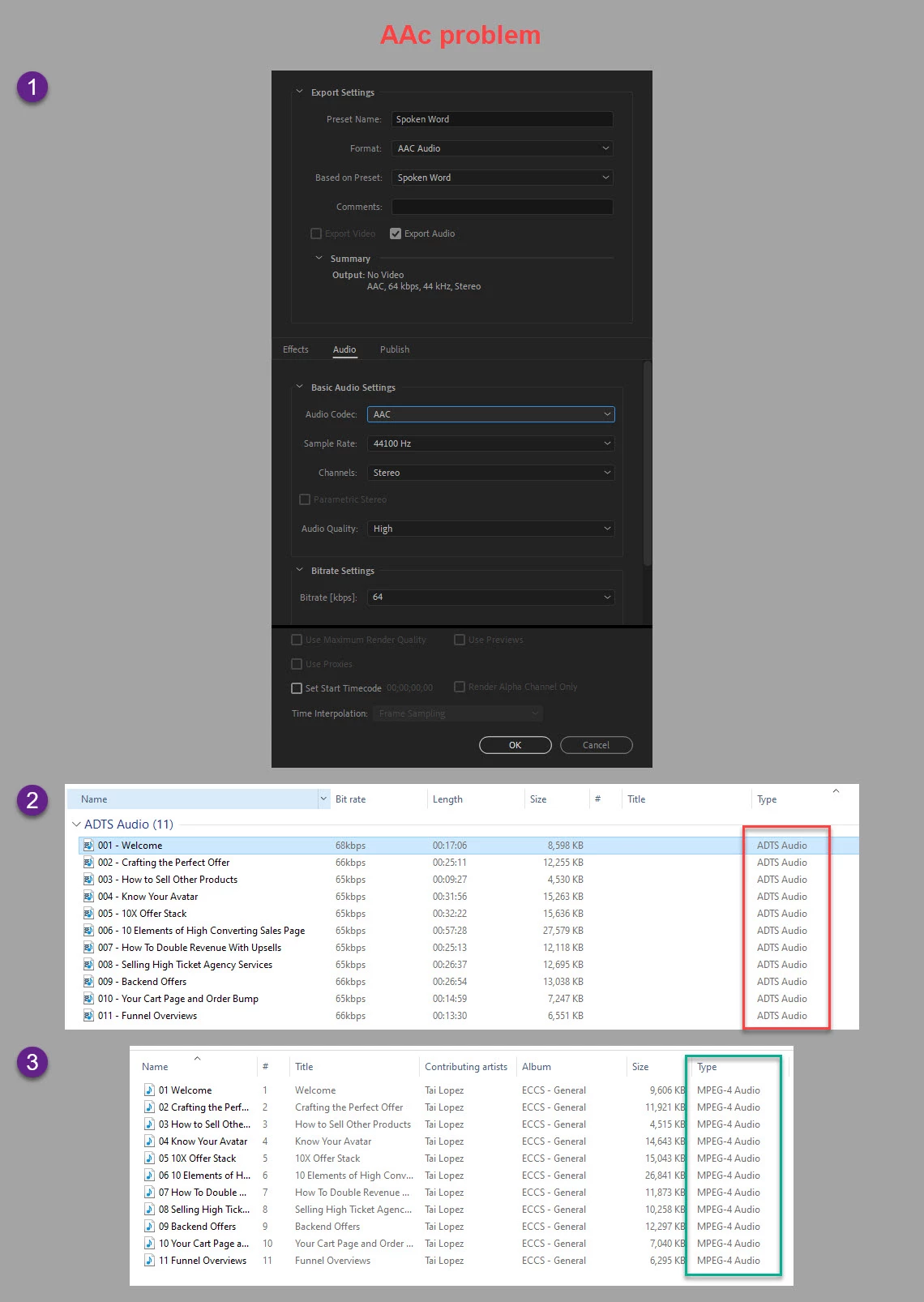This screenshot has height=1302, width=924.
Task: Click music file icon of 04 Know Your Avatar
Action: coord(149,1141)
